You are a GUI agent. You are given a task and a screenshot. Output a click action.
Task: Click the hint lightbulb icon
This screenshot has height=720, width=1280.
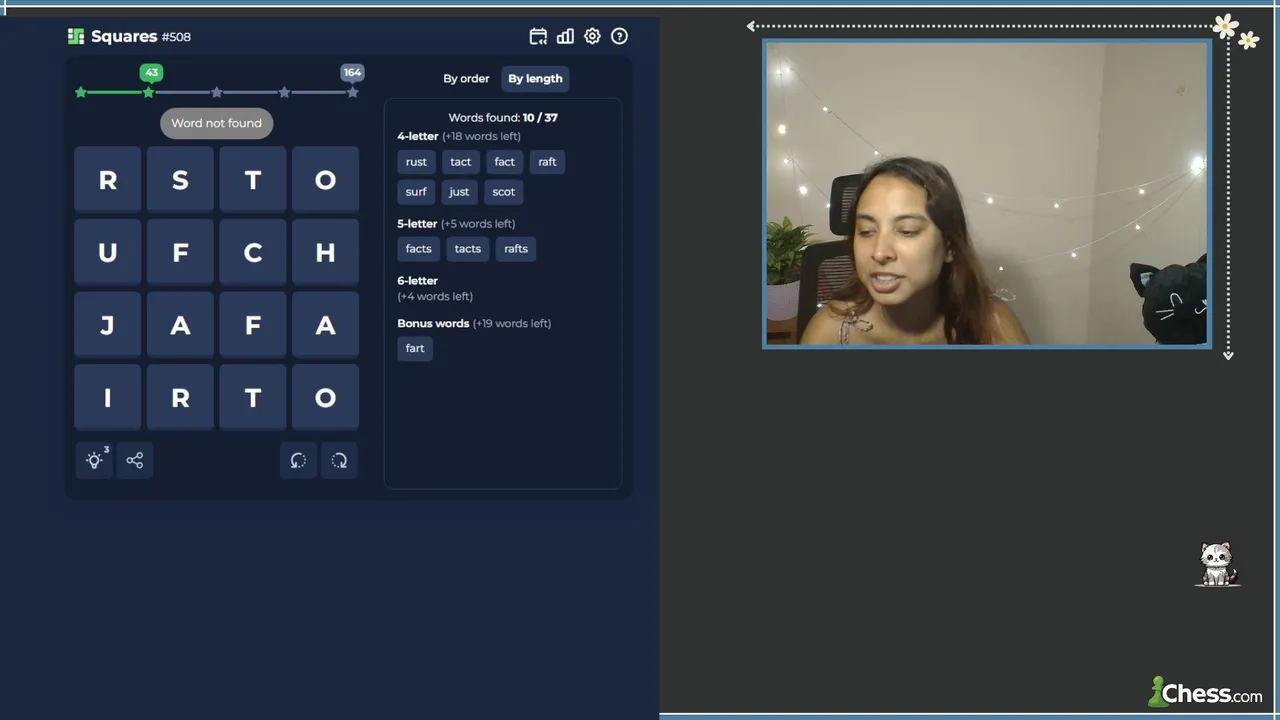tap(94, 460)
